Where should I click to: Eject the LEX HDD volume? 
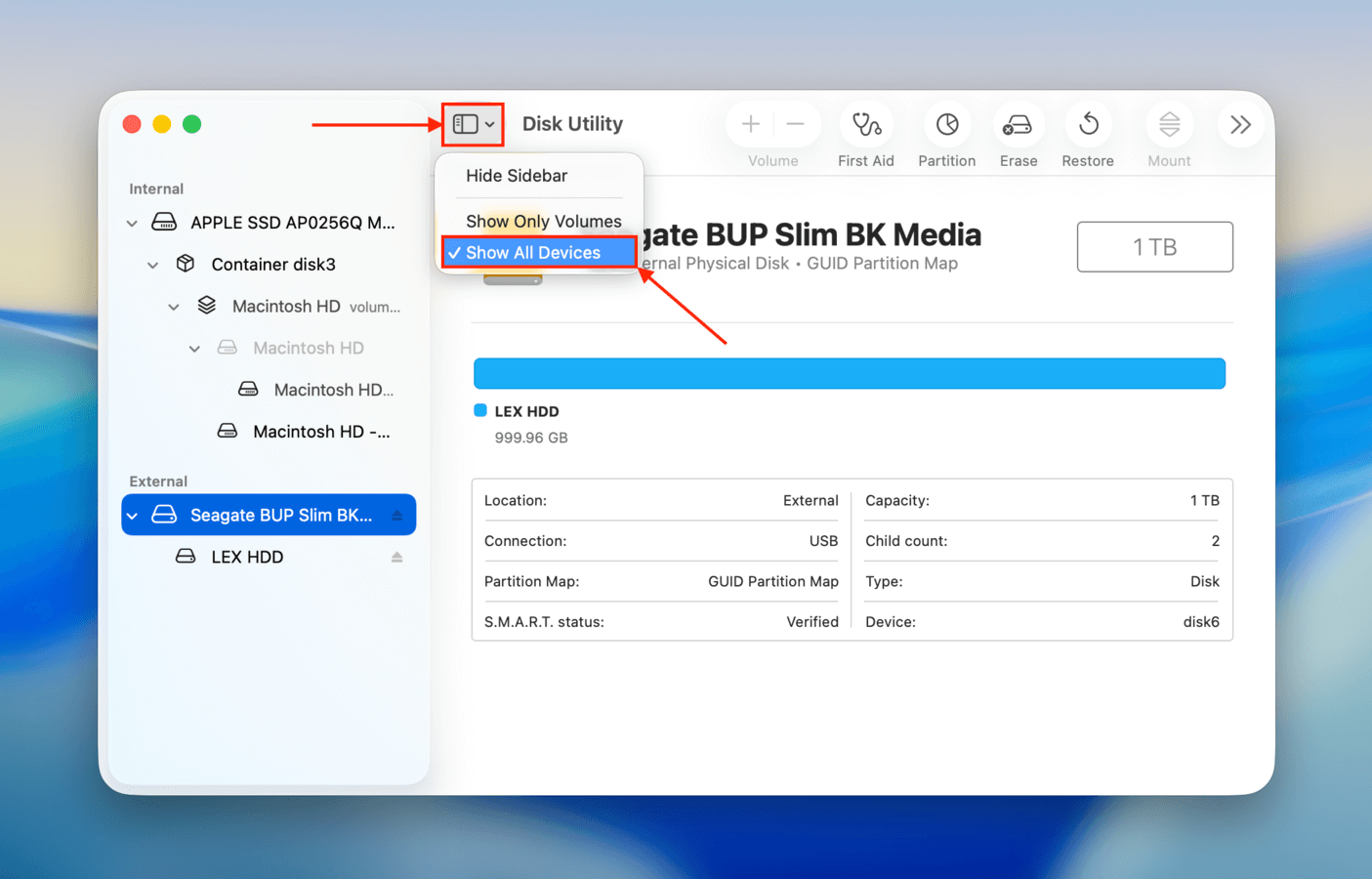coord(397,557)
